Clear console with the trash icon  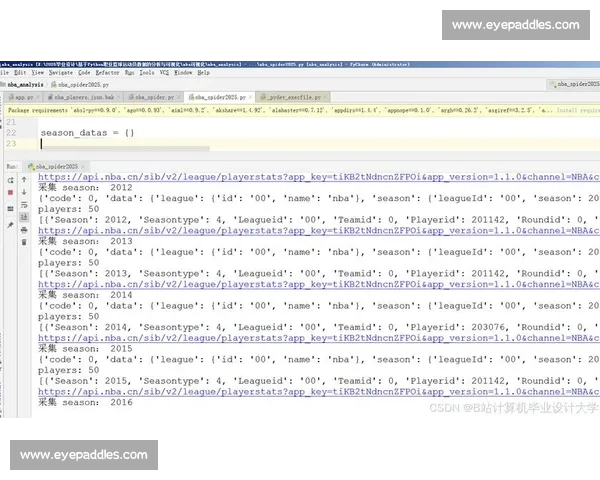[26, 239]
